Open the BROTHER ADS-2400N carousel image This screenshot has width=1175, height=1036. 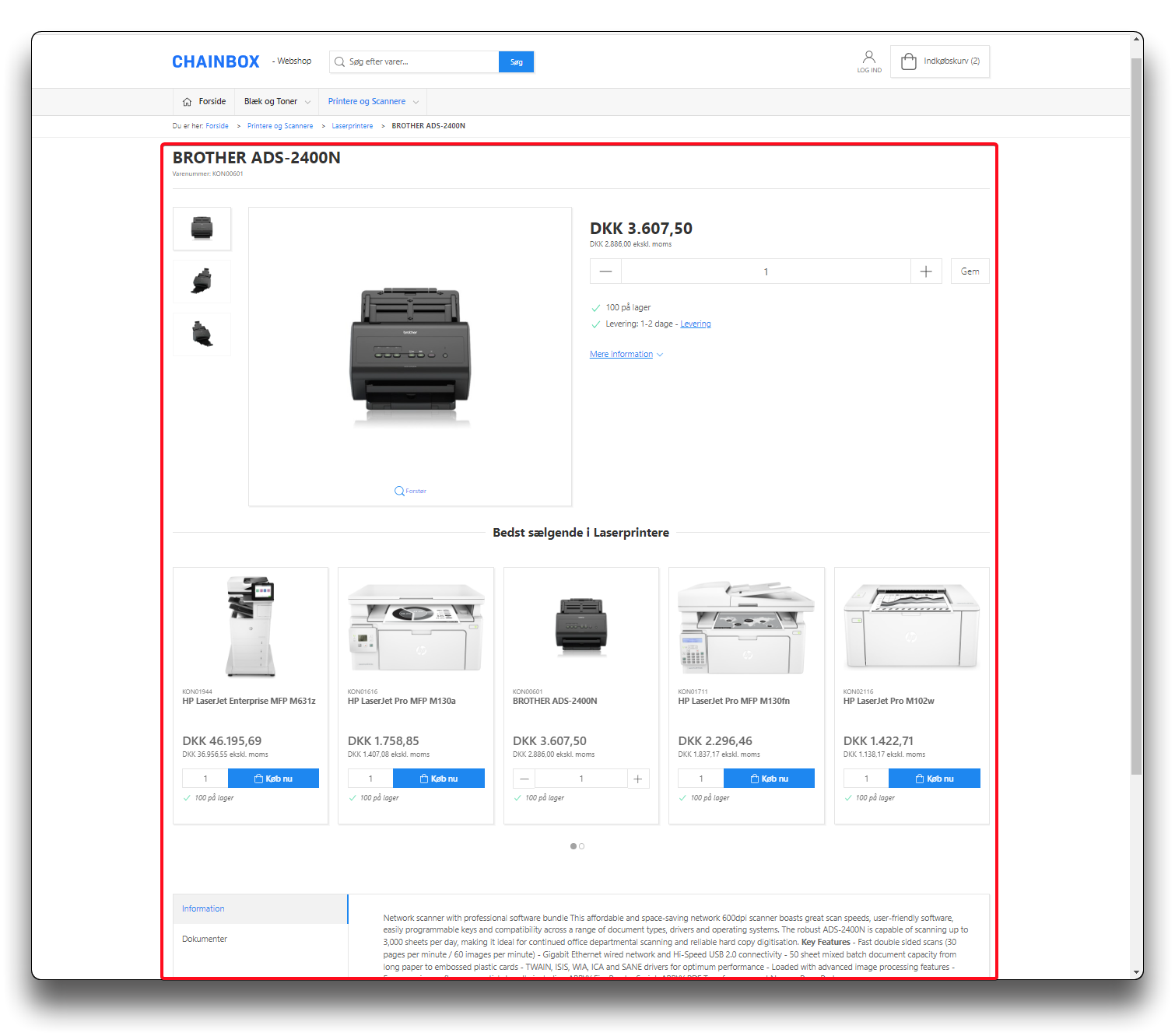[581, 626]
